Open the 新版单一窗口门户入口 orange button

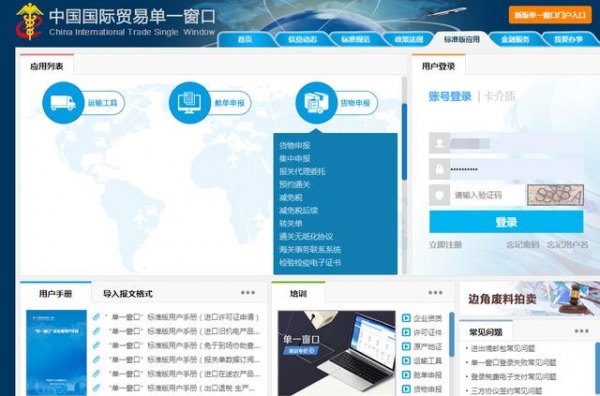pyautogui.click(x=550, y=15)
